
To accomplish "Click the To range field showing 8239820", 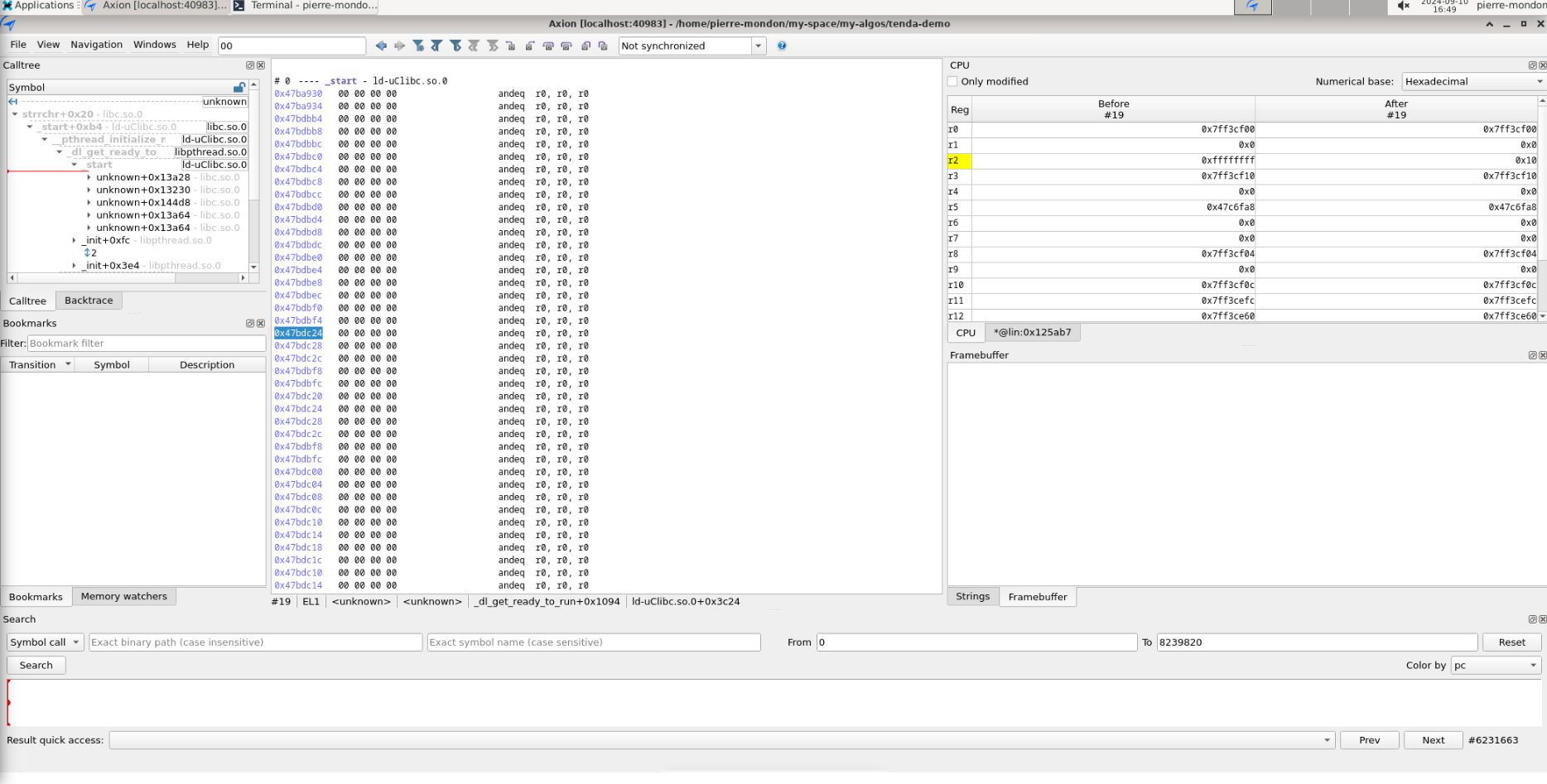I will point(1317,642).
